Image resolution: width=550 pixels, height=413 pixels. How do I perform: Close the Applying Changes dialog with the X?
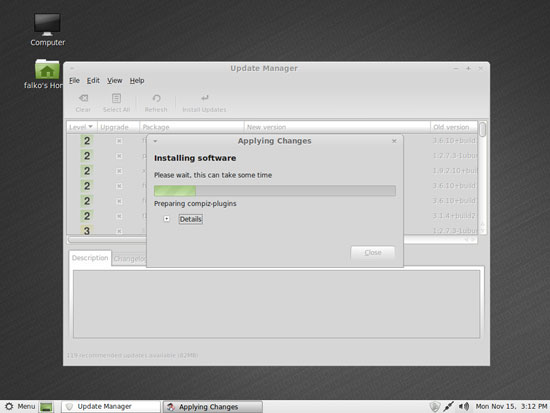394,141
